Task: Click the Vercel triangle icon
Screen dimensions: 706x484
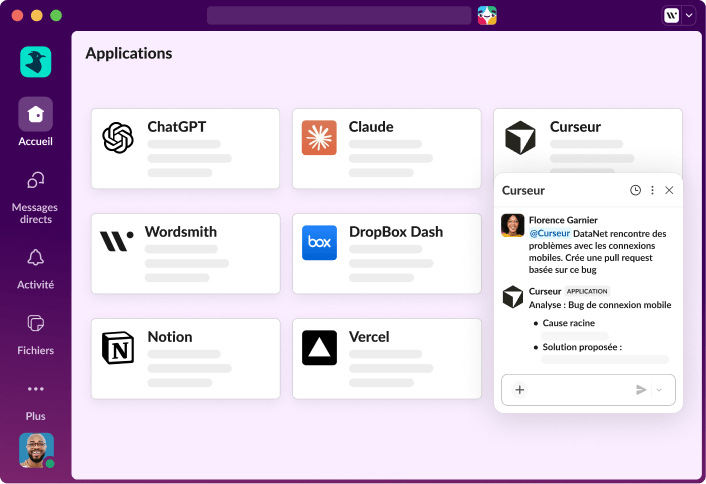Action: [319, 348]
